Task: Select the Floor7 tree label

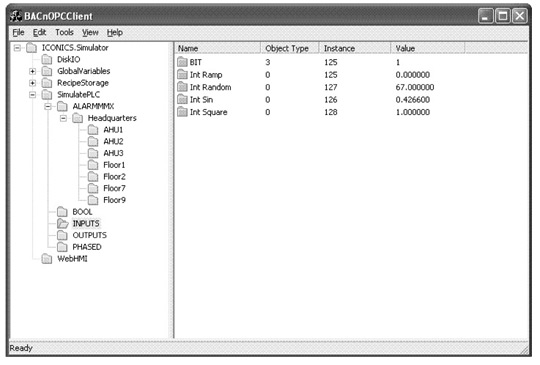Action: pos(114,188)
